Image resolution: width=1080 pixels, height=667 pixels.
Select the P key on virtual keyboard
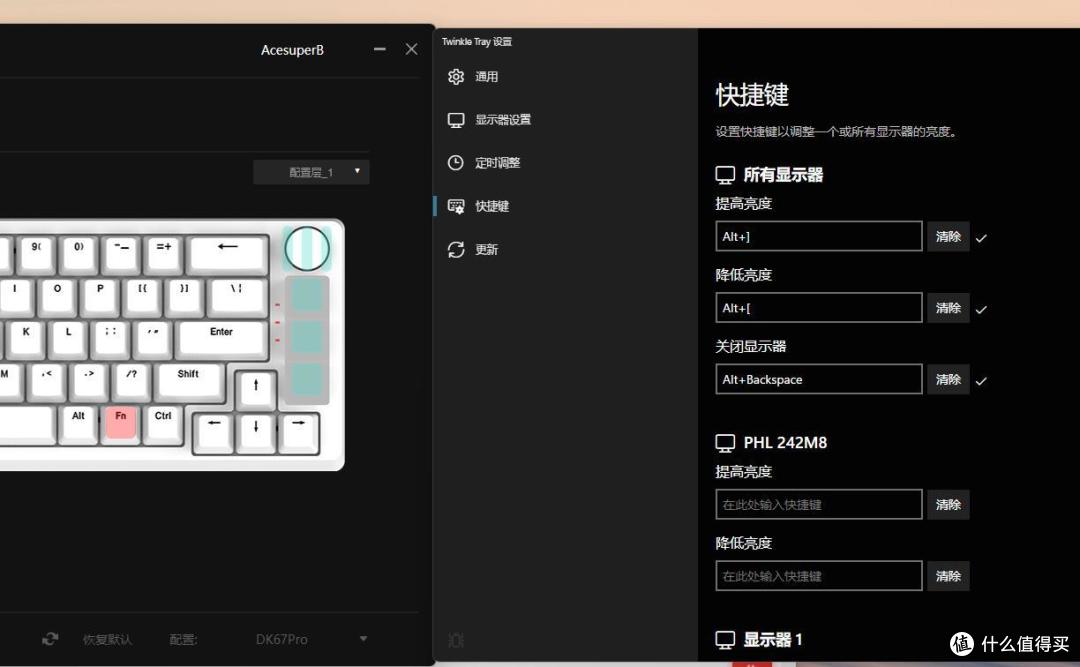coord(100,295)
